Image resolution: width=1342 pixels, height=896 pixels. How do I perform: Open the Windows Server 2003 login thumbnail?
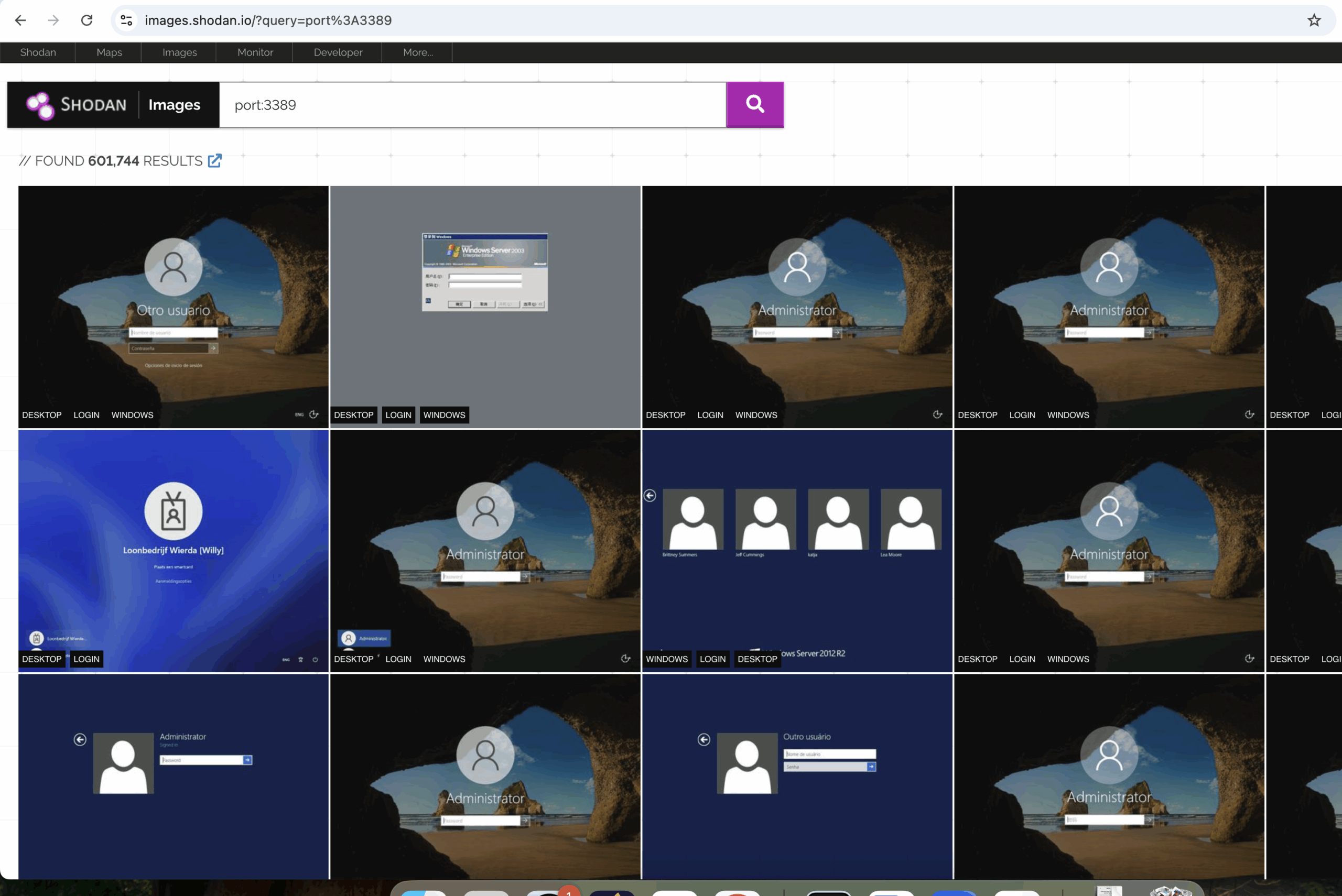click(x=485, y=307)
